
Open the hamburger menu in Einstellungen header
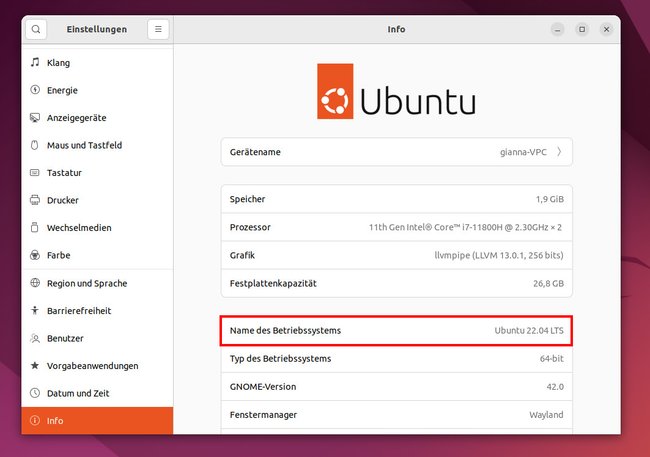pos(158,29)
